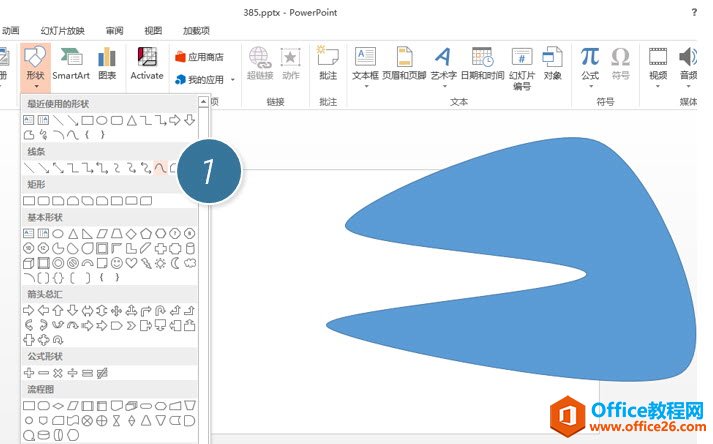This screenshot has width=713, height=444.
Task: Pick the left arrow in 箭头总汇
Action: (43, 311)
